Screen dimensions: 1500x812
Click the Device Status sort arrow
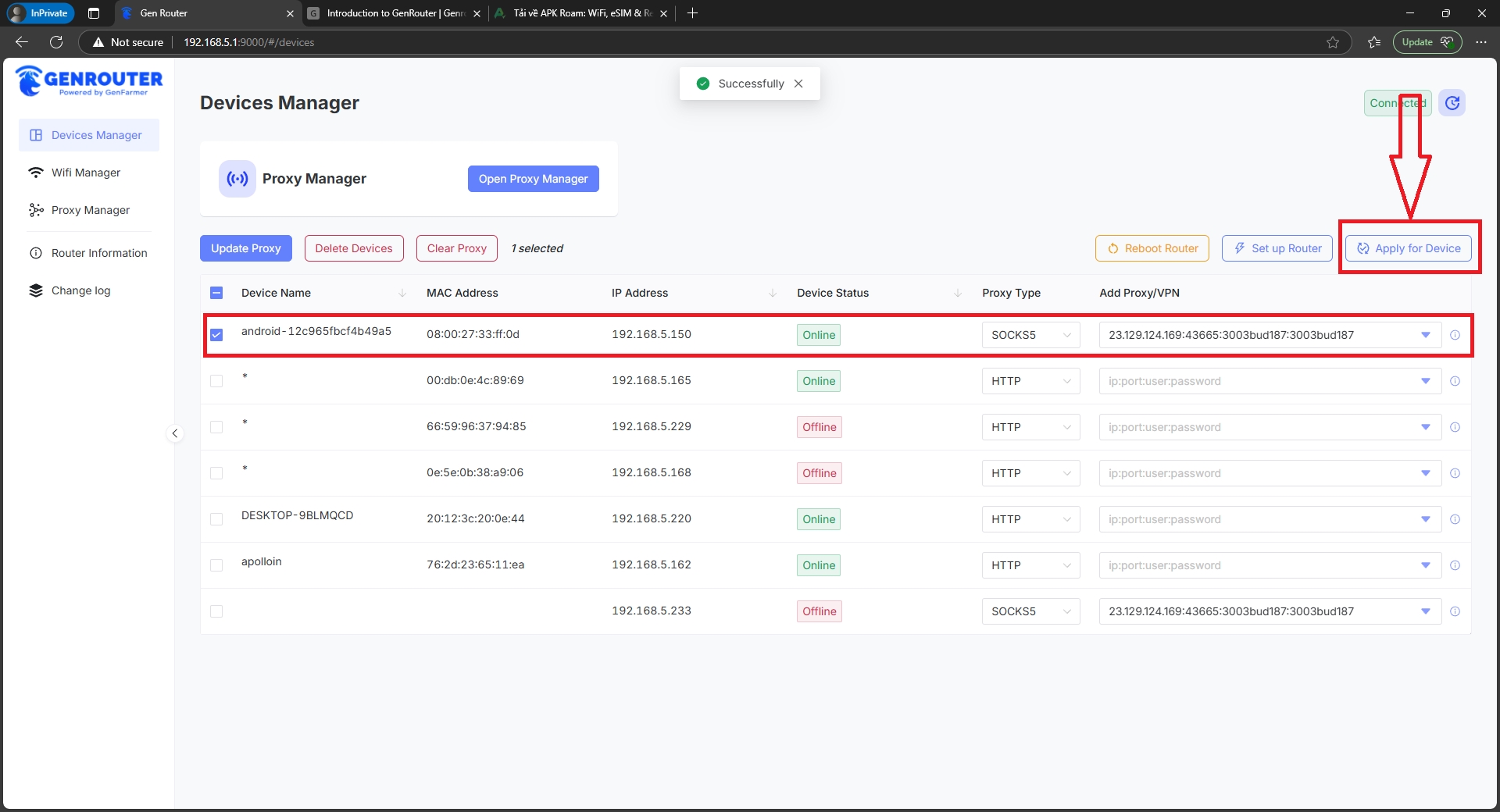pyautogui.click(x=958, y=293)
